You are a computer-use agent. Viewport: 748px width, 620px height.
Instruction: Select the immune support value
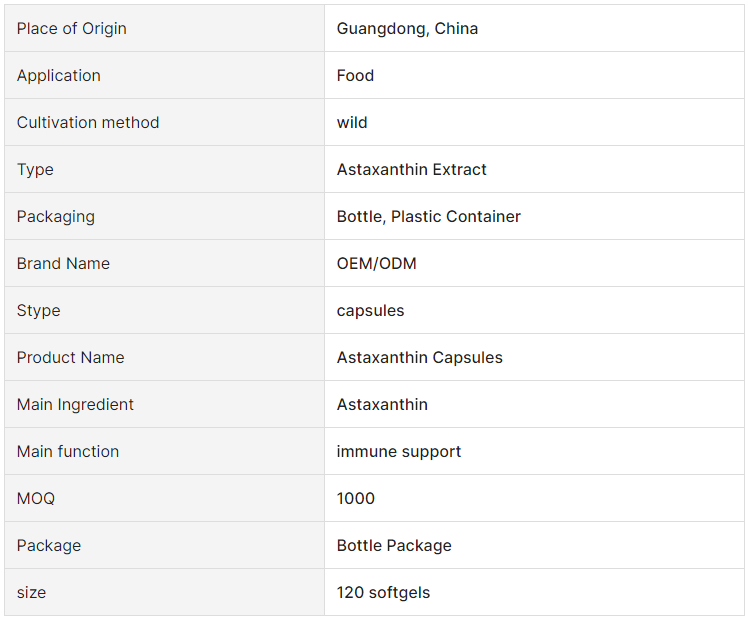pos(398,451)
